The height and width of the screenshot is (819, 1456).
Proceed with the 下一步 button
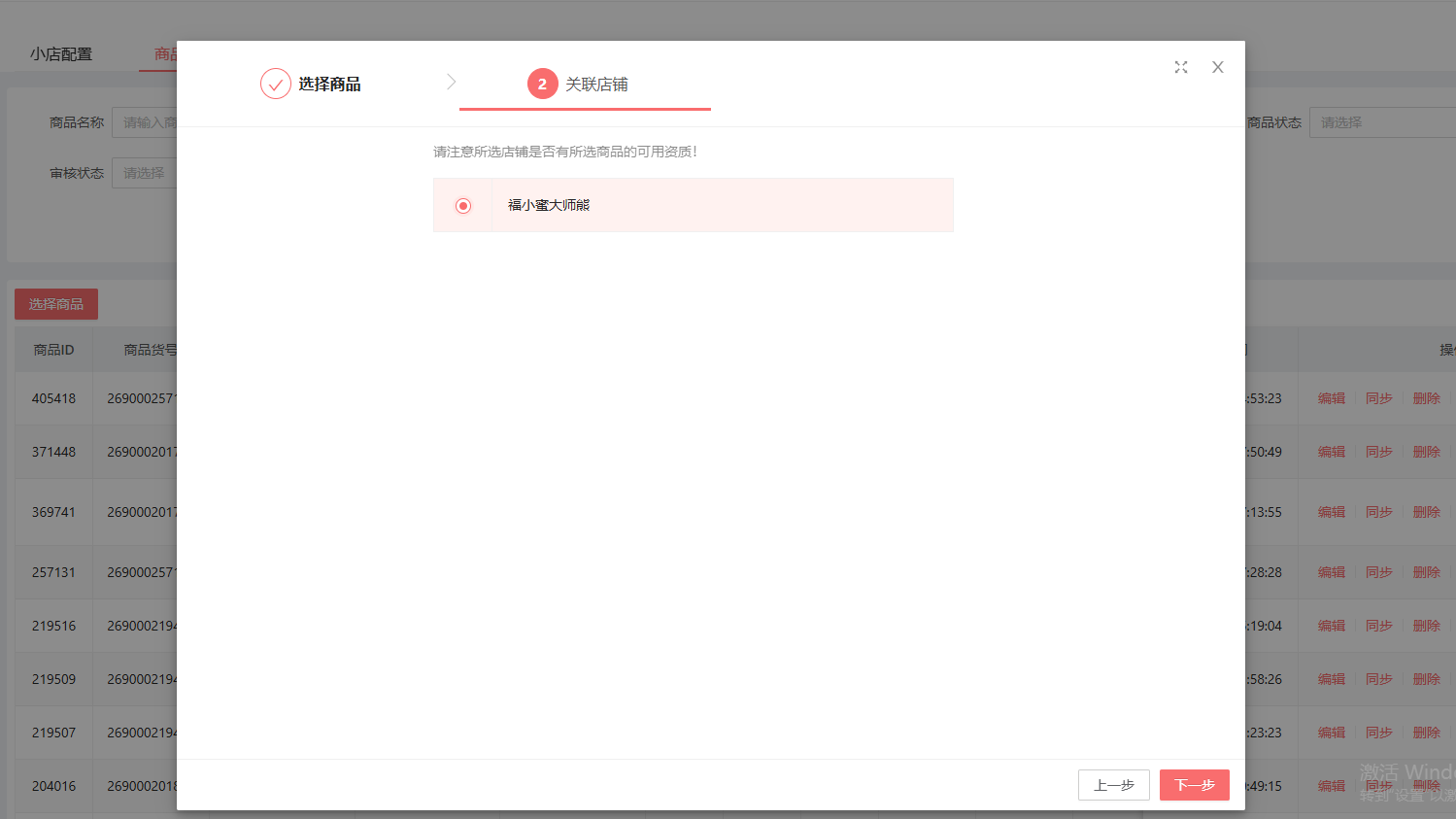[x=1194, y=785]
